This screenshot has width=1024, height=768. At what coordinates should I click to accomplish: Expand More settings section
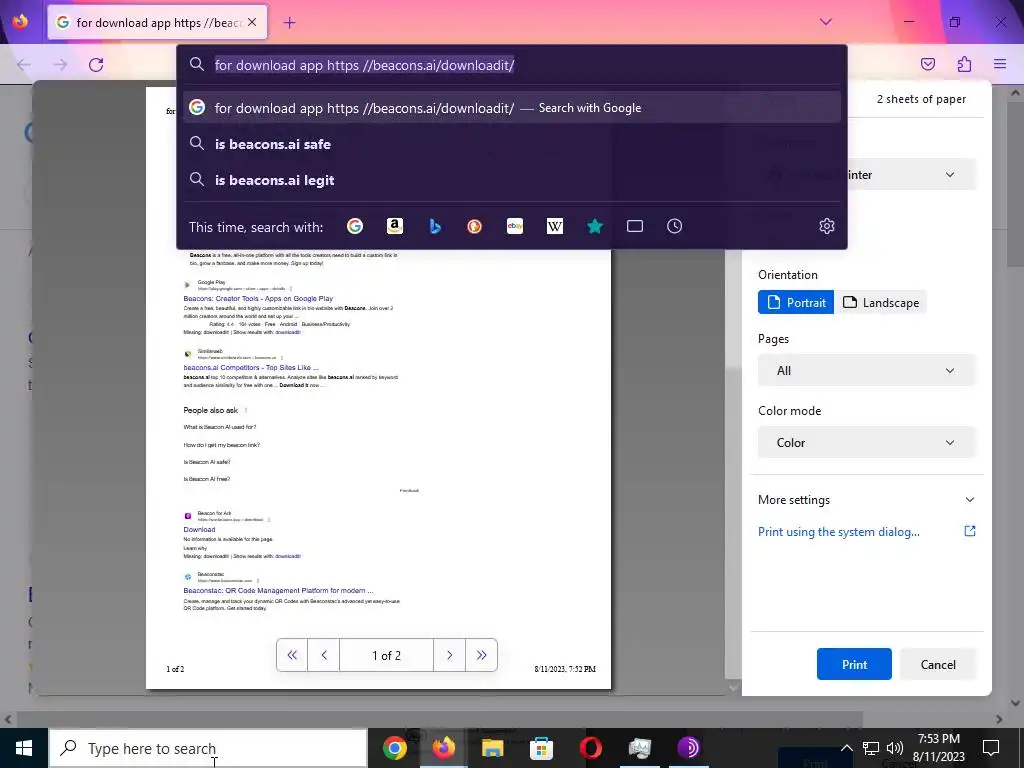coord(867,500)
